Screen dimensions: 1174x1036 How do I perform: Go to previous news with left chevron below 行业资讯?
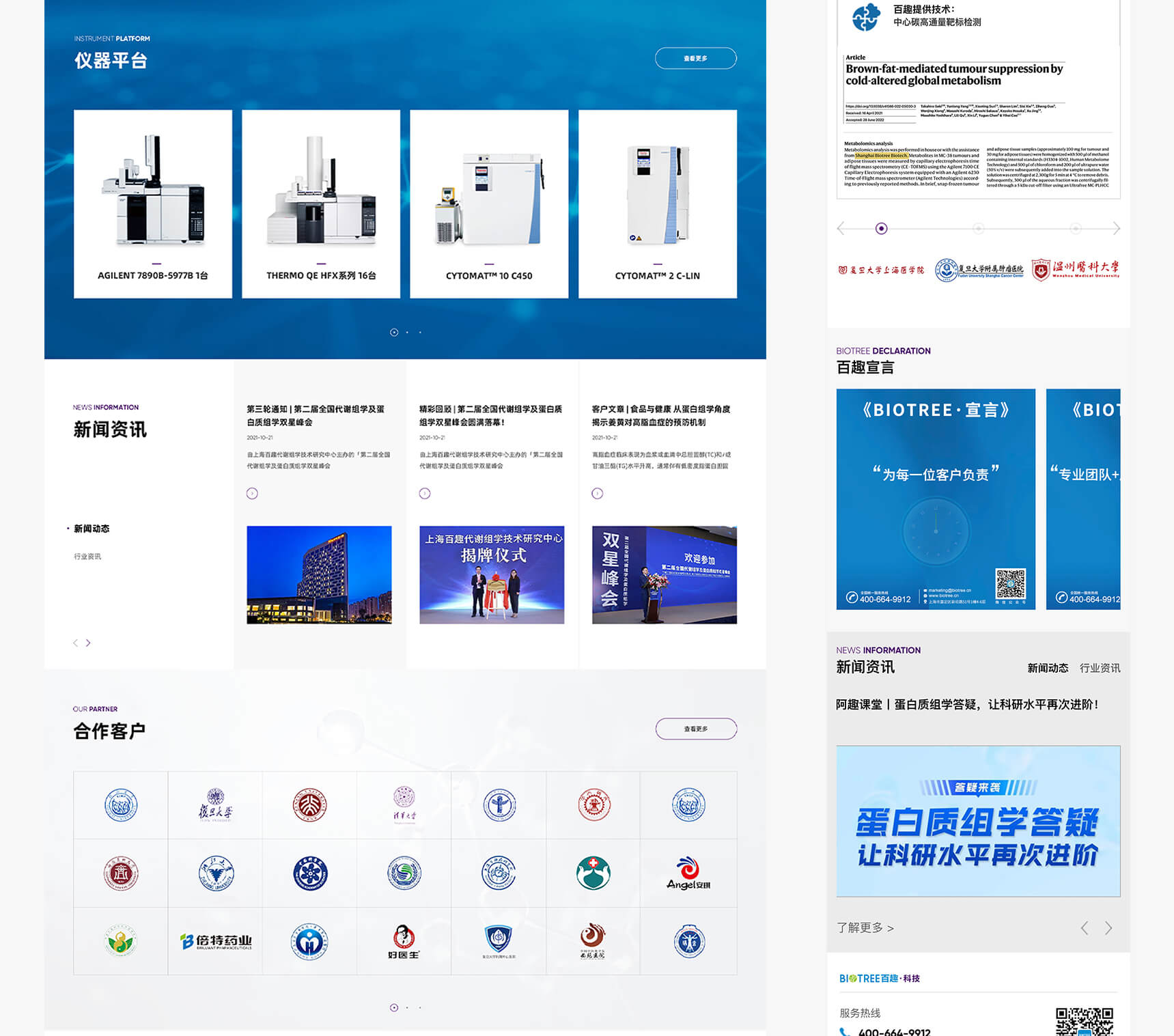pos(75,643)
